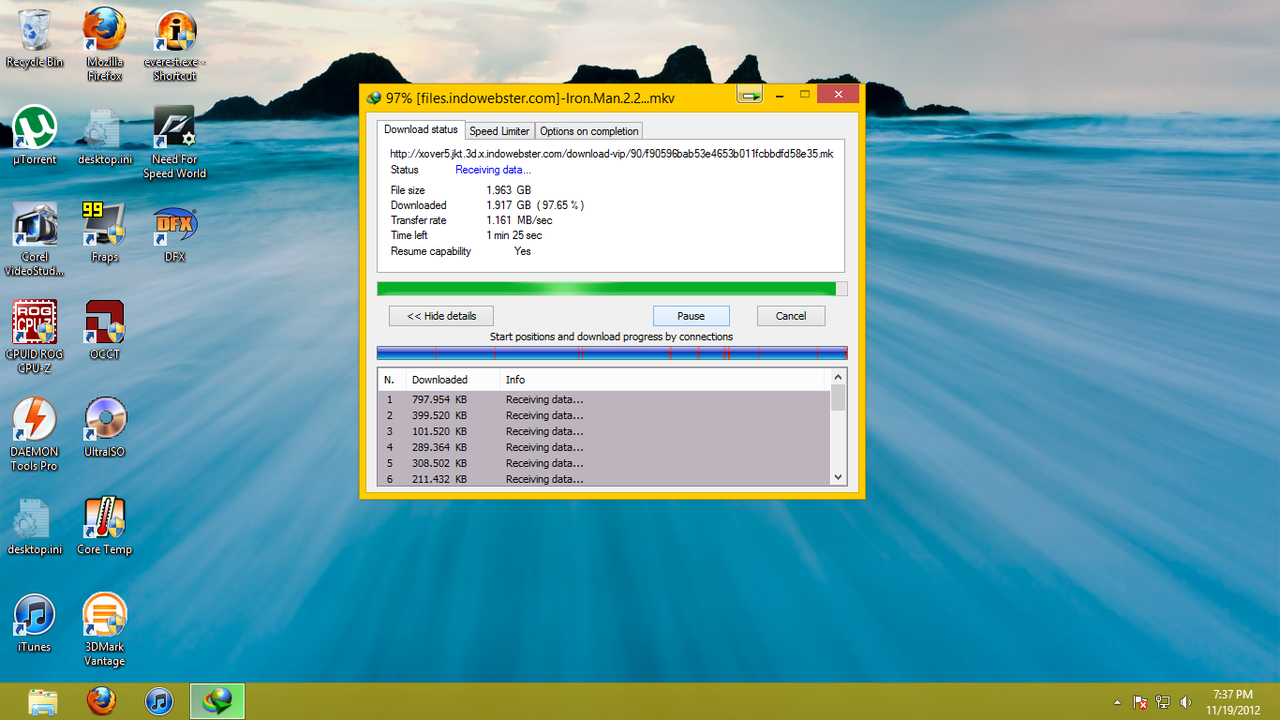
Task: Click Time left value 1 min 25 sec
Action: (x=516, y=235)
